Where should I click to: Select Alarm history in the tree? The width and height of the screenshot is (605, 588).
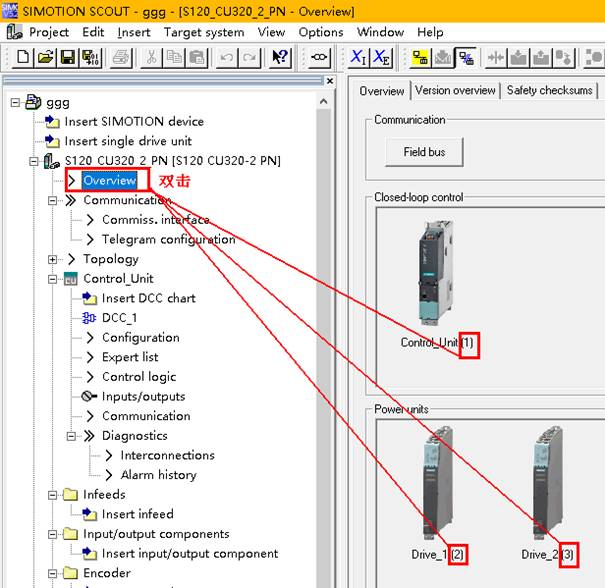pyautogui.click(x=158, y=475)
